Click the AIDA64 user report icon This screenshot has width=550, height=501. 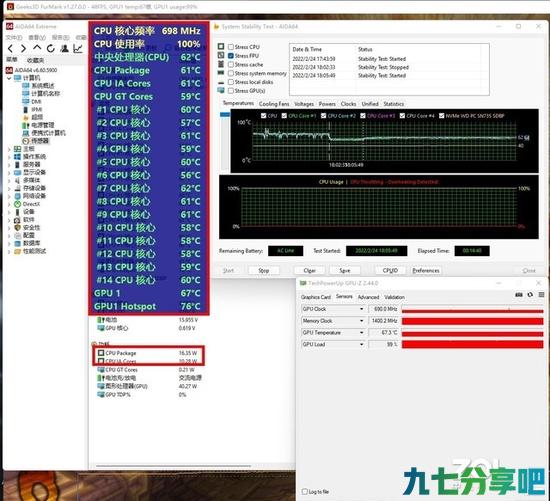(x=64, y=49)
